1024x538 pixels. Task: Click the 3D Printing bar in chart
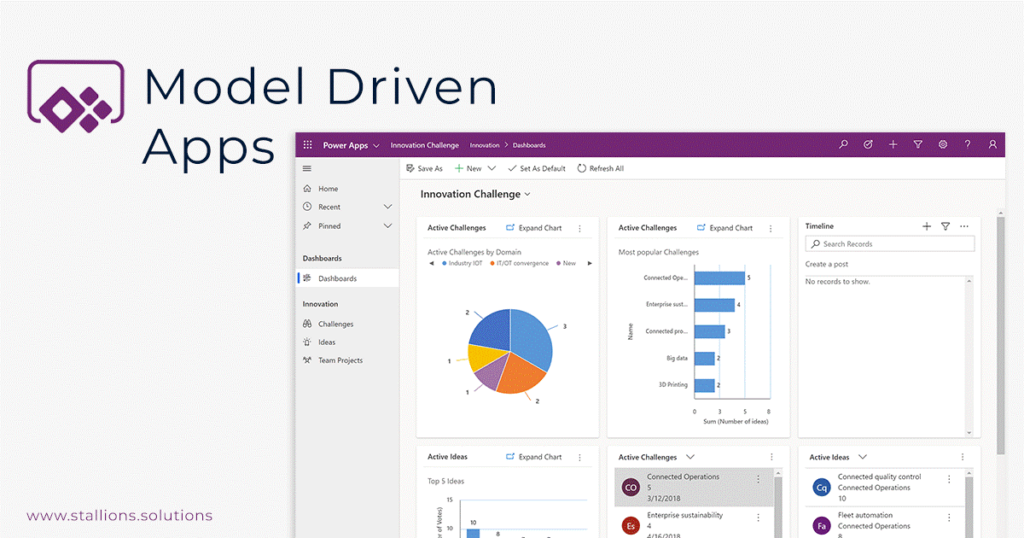click(x=704, y=385)
